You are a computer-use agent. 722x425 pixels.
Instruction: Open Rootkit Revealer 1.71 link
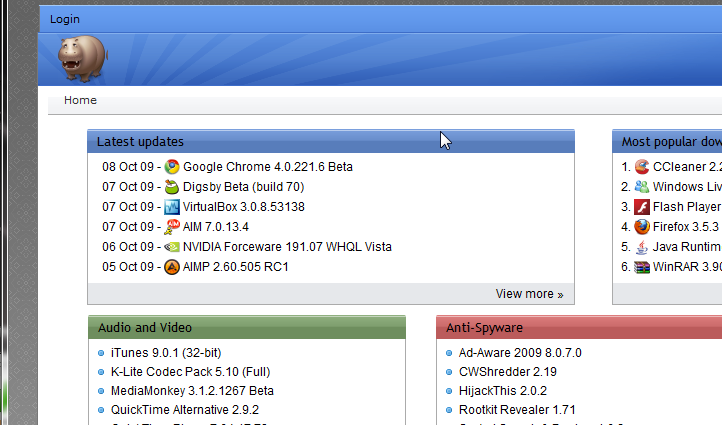(517, 410)
